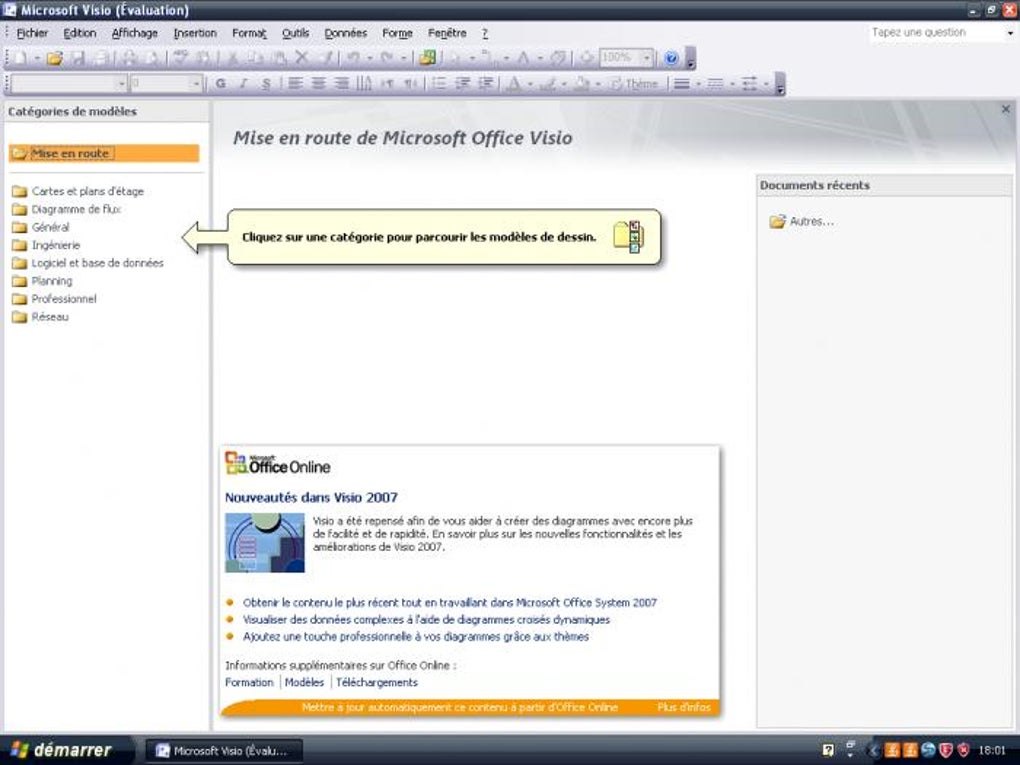Screen dimensions: 1020x765
Task: Click the Line ends arrows icon
Action: click(749, 83)
